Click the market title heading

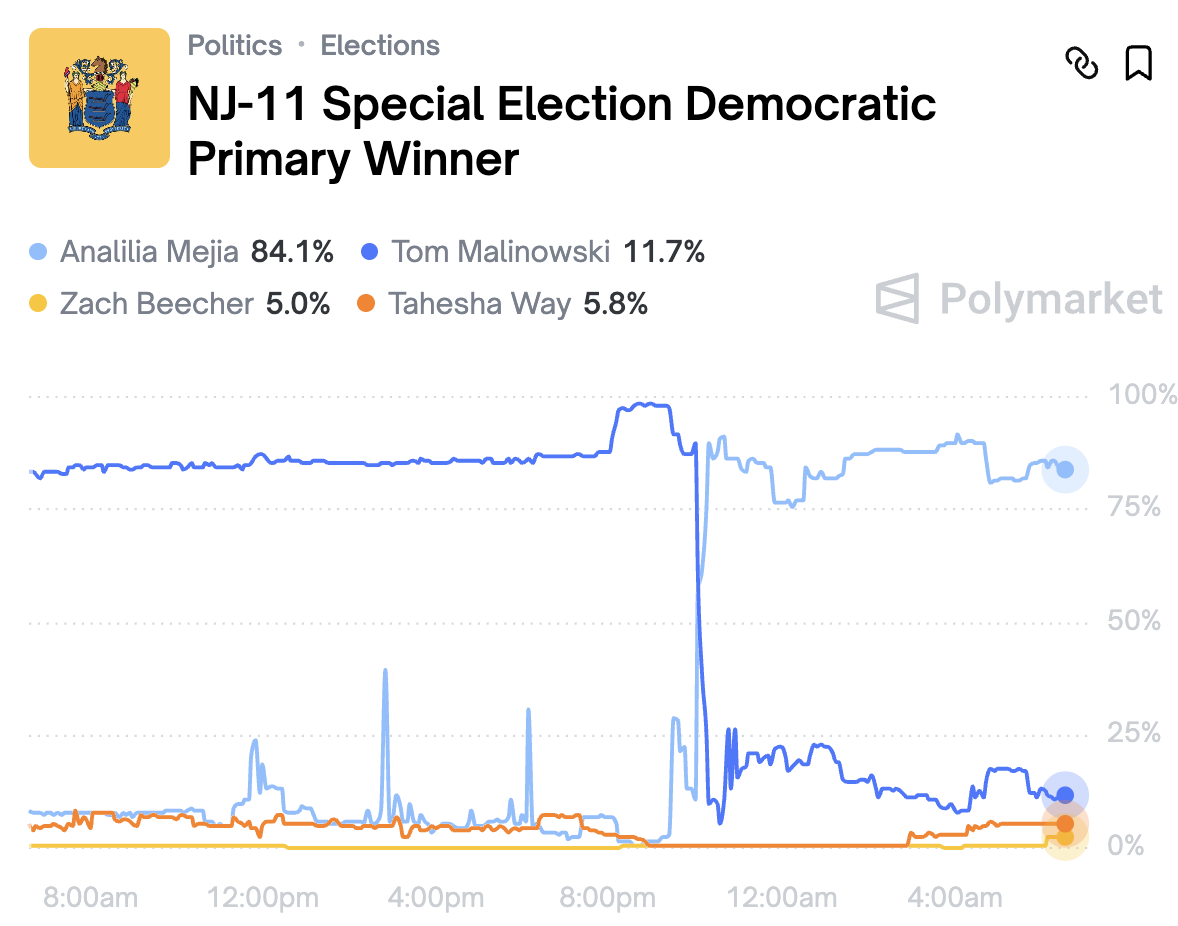click(x=562, y=131)
